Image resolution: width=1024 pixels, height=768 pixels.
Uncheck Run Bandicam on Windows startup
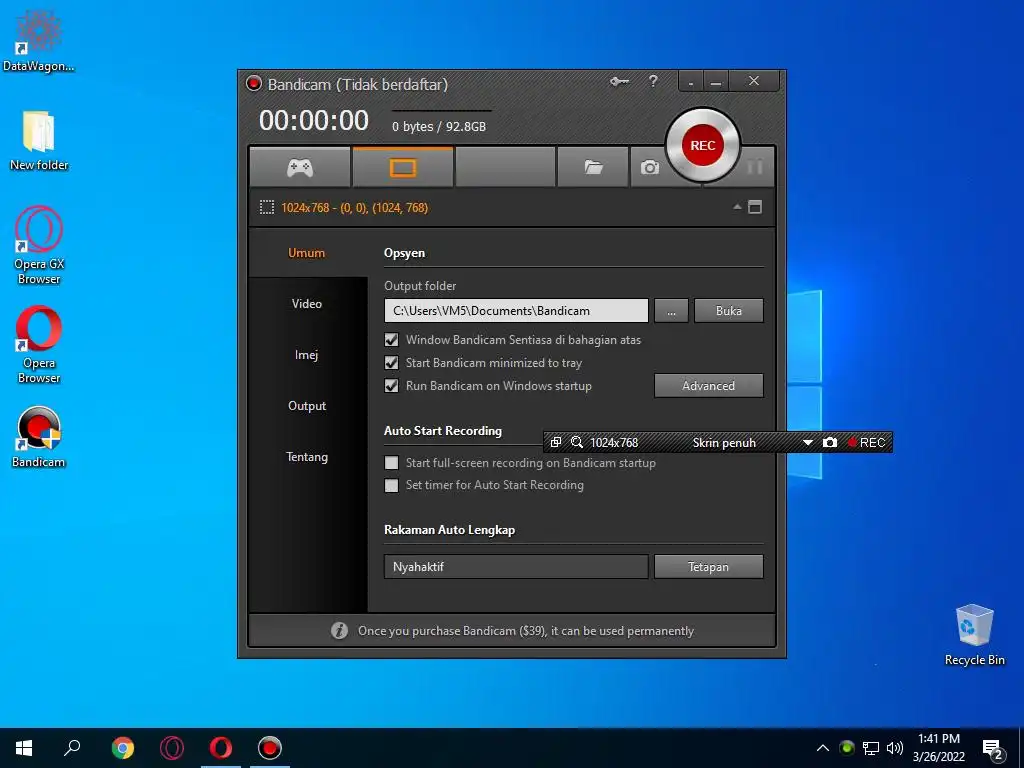click(391, 385)
